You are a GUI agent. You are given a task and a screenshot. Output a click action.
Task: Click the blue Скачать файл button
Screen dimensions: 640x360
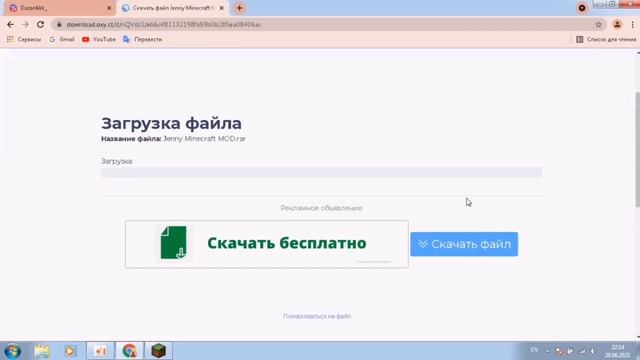pos(464,244)
